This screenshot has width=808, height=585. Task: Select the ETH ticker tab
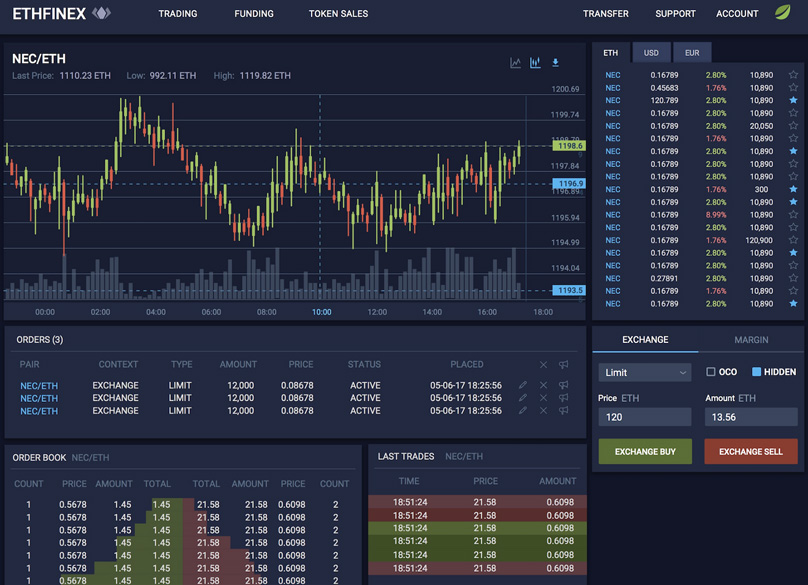(611, 53)
